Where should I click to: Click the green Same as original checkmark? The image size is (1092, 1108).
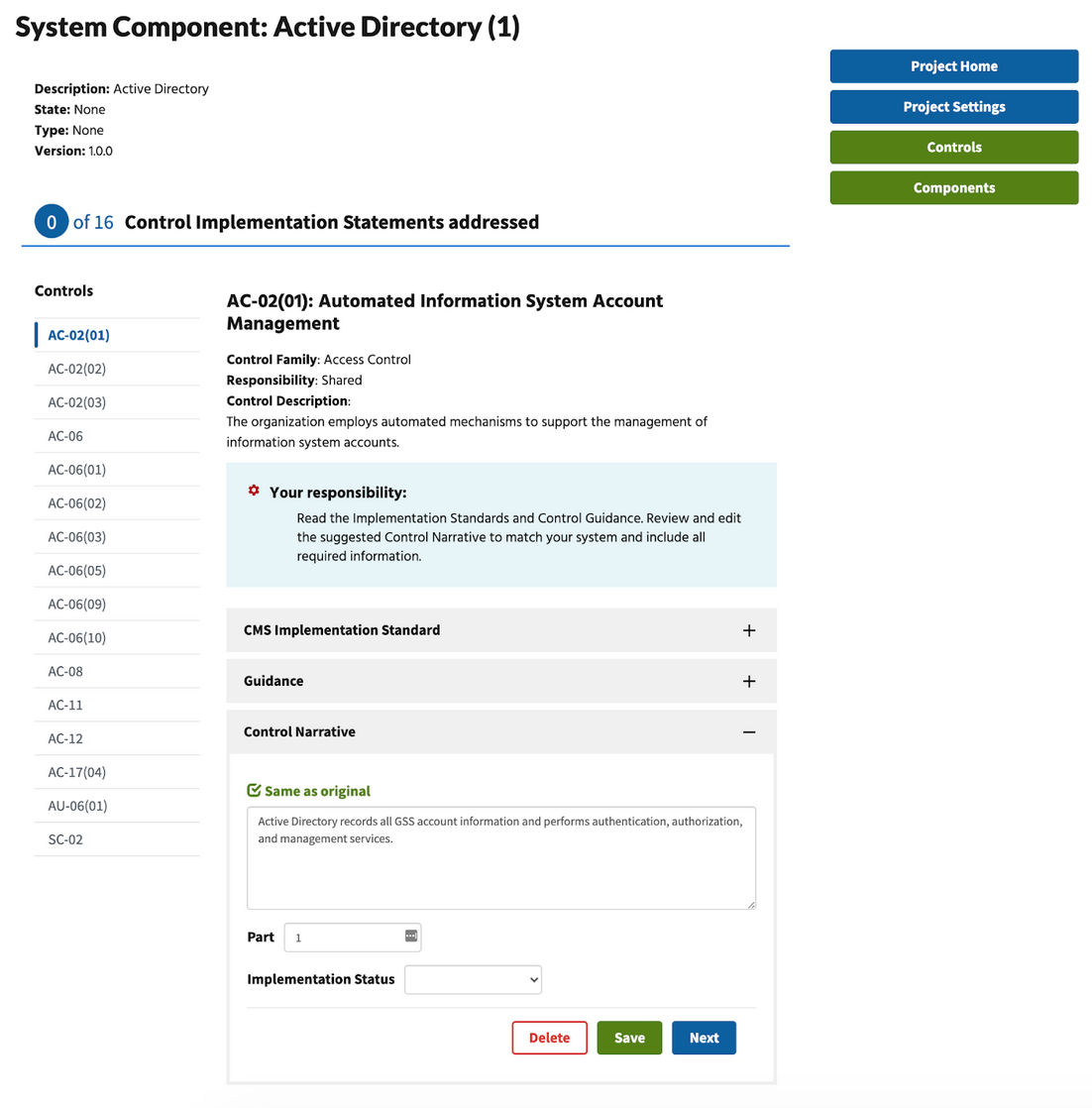255,791
